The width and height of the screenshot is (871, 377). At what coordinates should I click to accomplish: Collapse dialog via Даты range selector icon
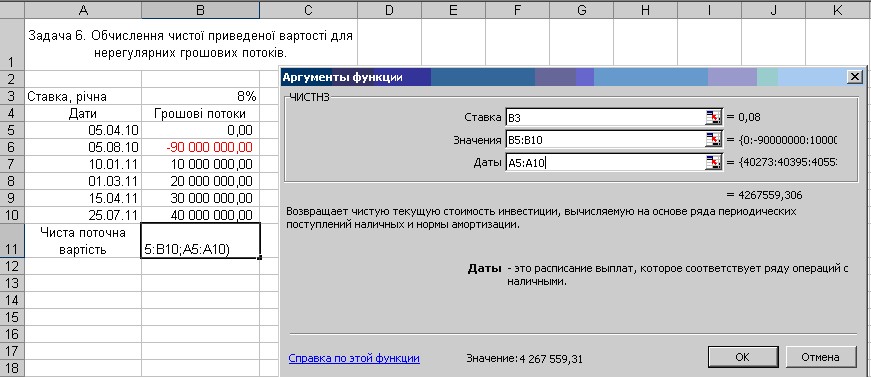713,163
